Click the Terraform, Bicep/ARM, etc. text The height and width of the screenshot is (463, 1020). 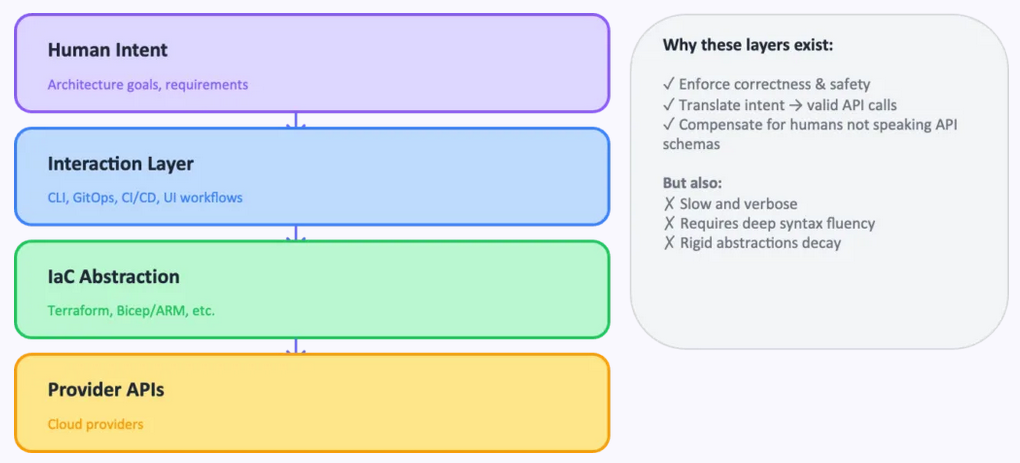pyautogui.click(x=131, y=311)
